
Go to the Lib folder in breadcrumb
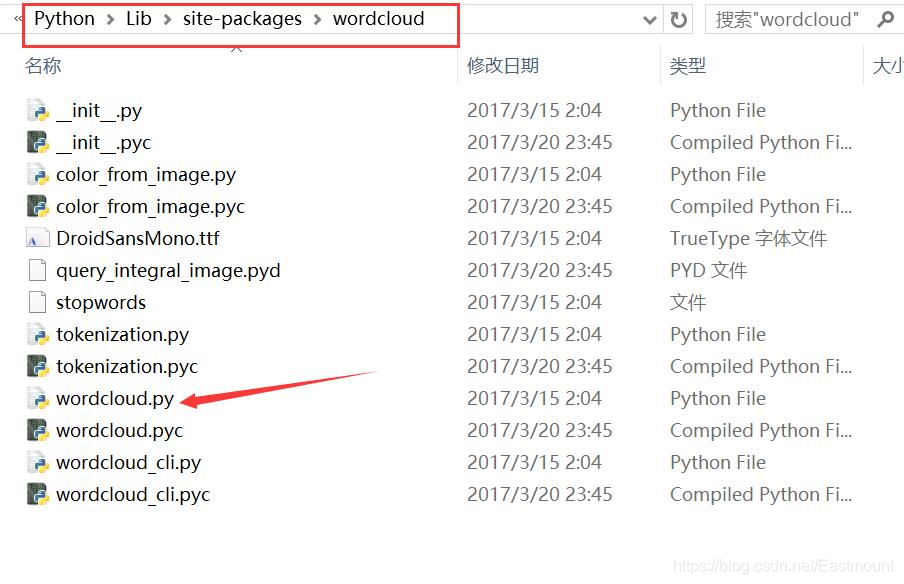139,19
